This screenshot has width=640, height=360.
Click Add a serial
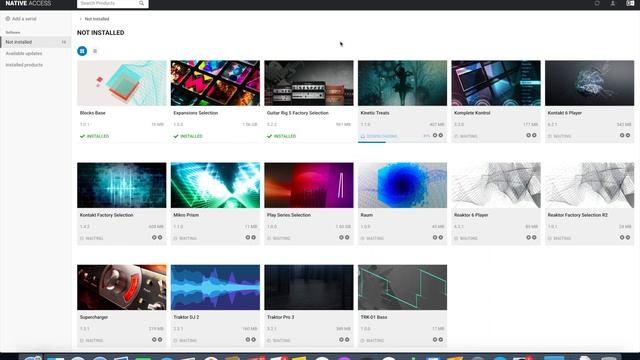[x=21, y=19]
